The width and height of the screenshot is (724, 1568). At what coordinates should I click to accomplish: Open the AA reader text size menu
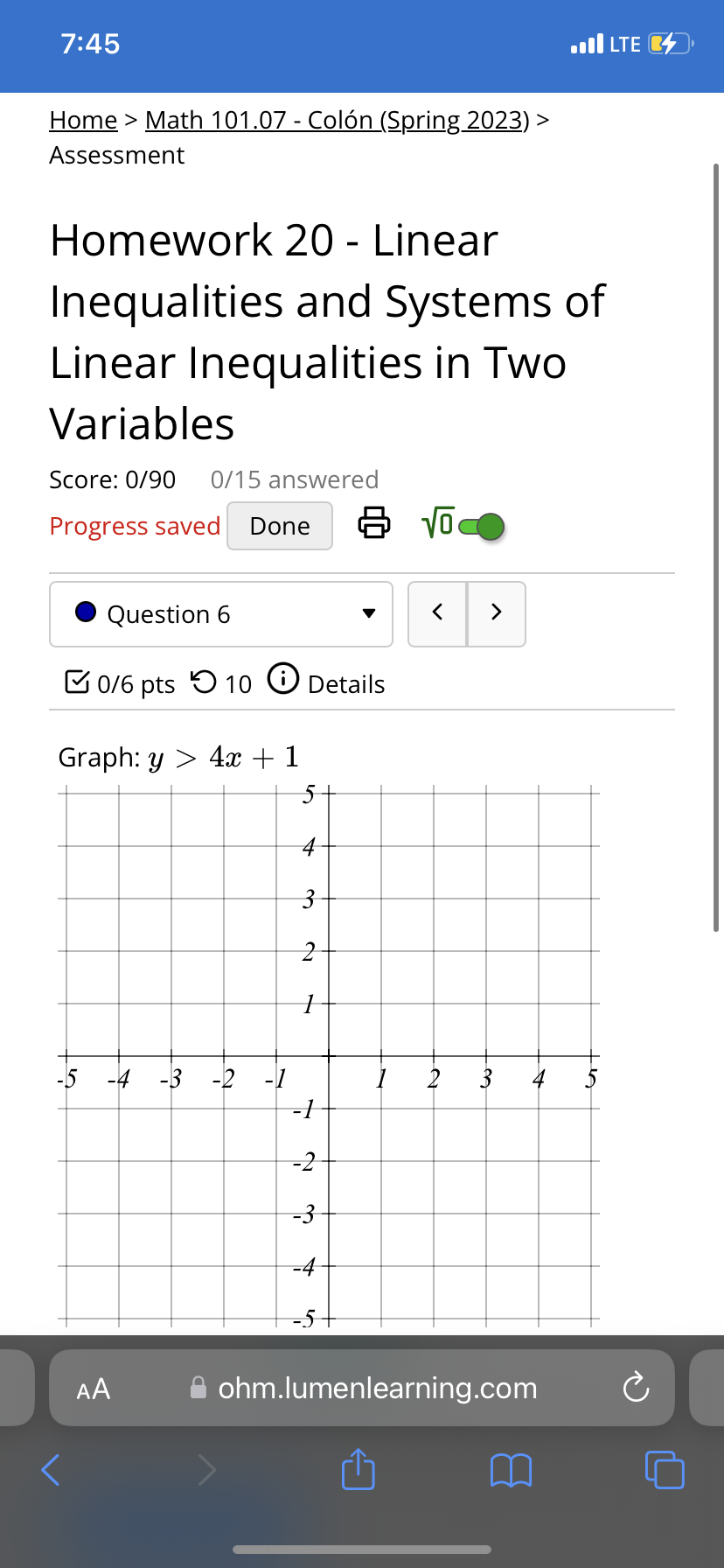coord(94,1389)
